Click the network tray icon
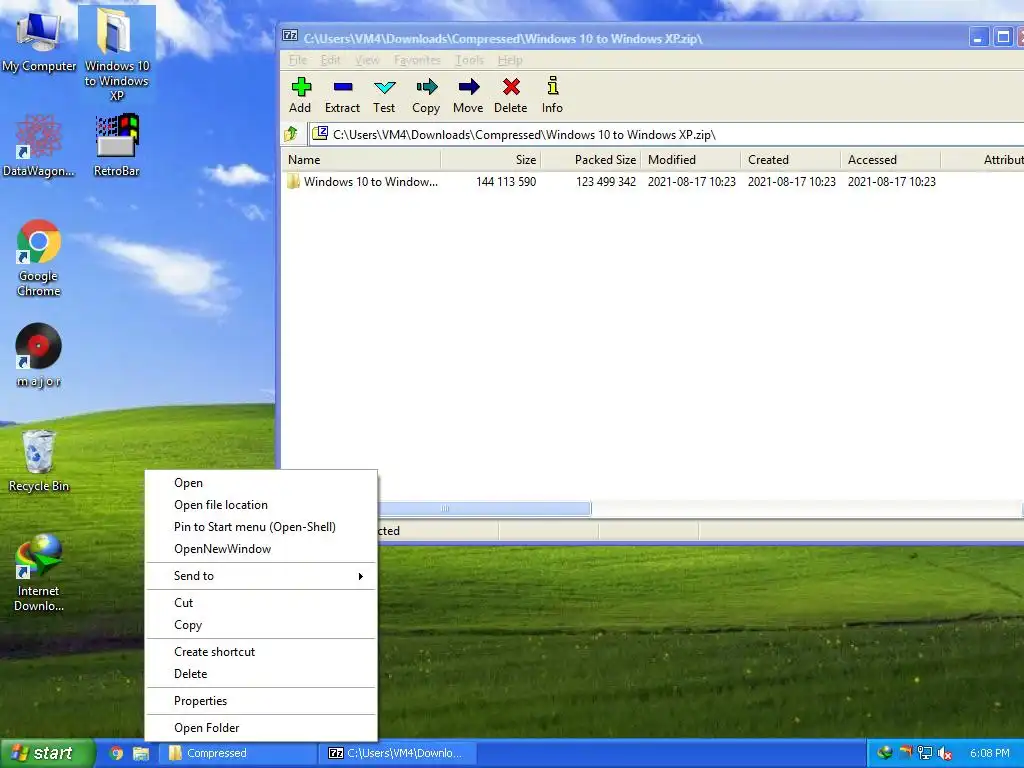Screen dimensions: 1024x768 point(925,753)
